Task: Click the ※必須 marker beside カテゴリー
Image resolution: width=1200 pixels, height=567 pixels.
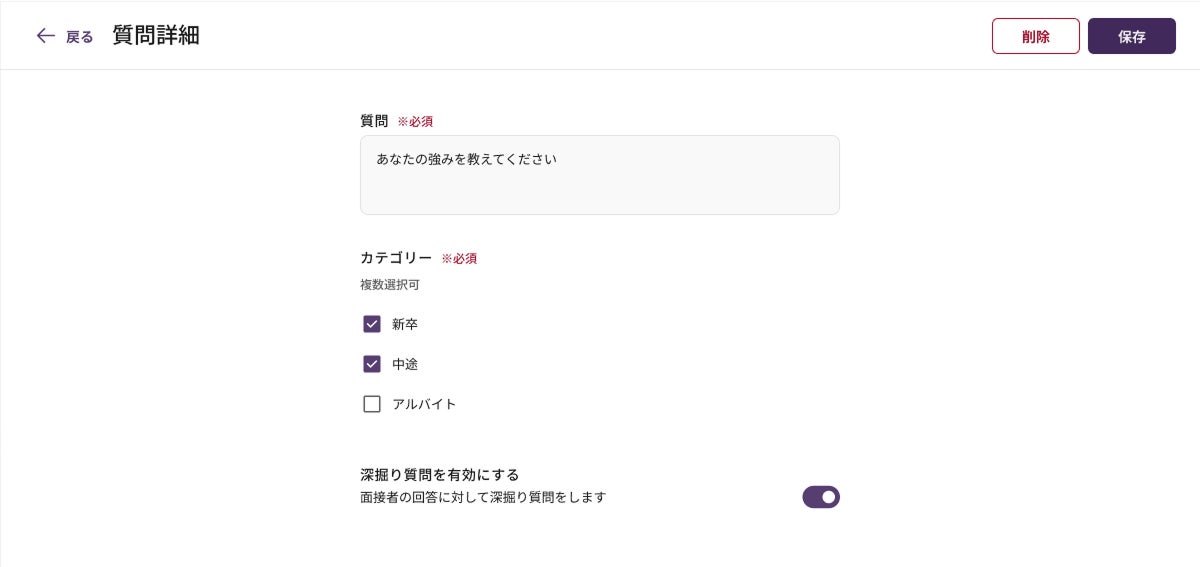Action: point(459,258)
